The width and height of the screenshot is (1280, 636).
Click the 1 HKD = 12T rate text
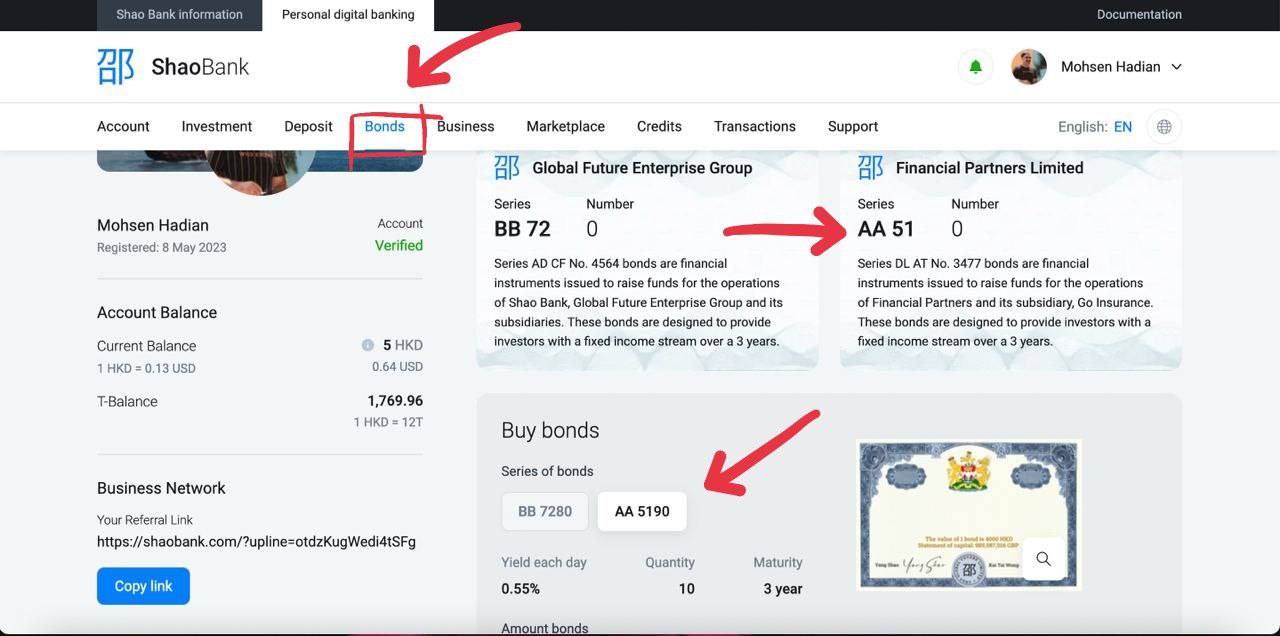click(389, 422)
